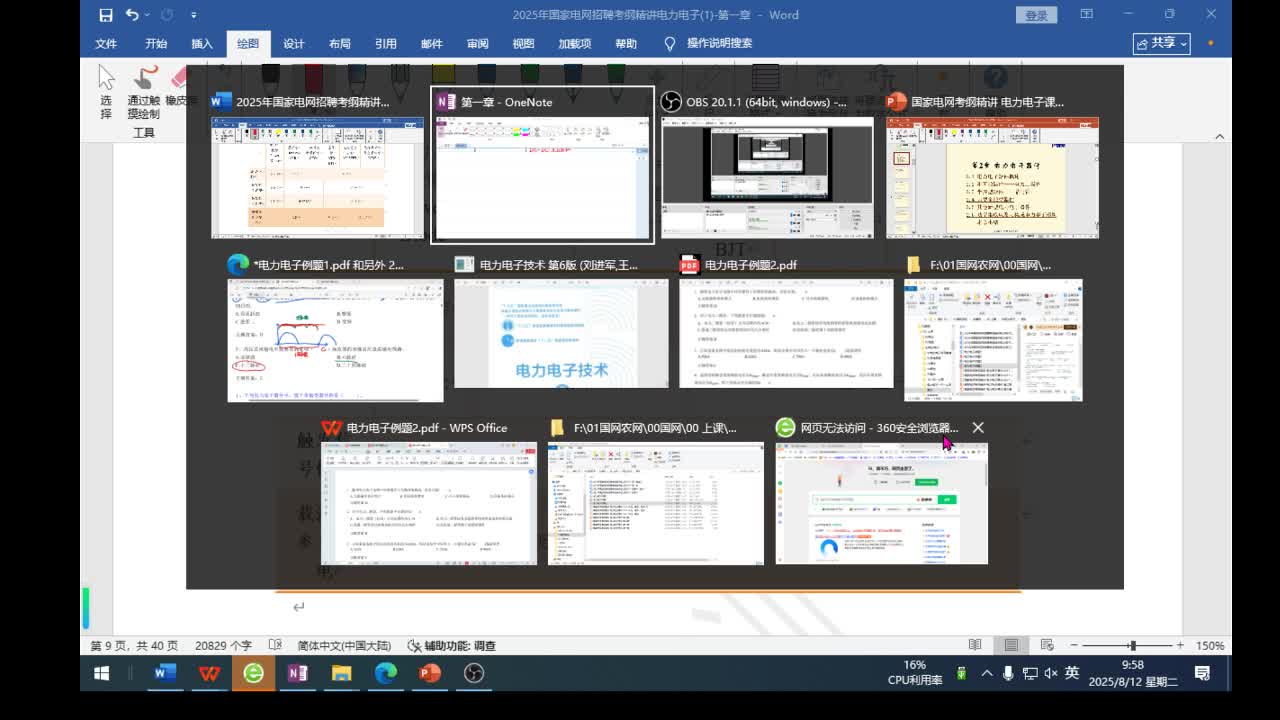Close the 360安全浏览器 window from task switcher

coord(978,428)
